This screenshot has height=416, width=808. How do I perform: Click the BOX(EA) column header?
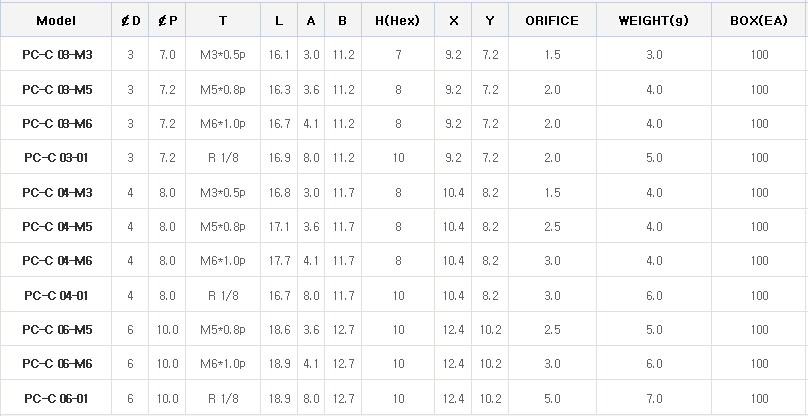(758, 20)
